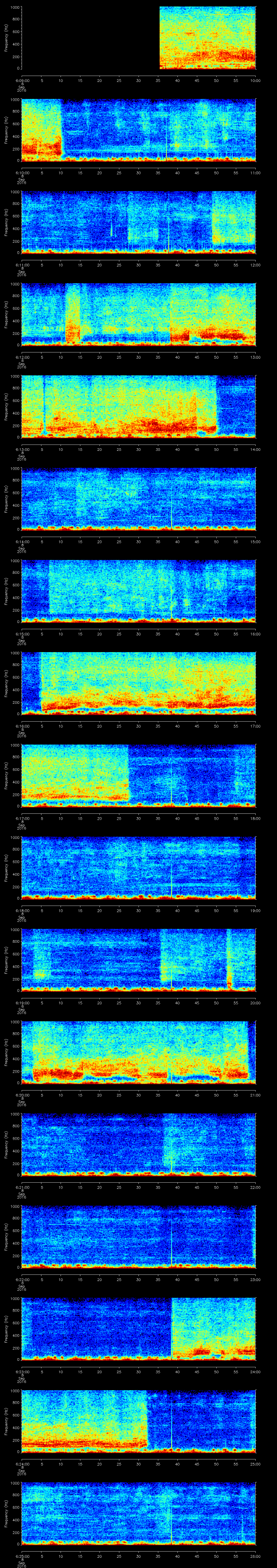Image resolution: width=277 pixels, height=1568 pixels.
Task: Click the spectrogram panel beginning at 6:13:00
Action: (139, 407)
